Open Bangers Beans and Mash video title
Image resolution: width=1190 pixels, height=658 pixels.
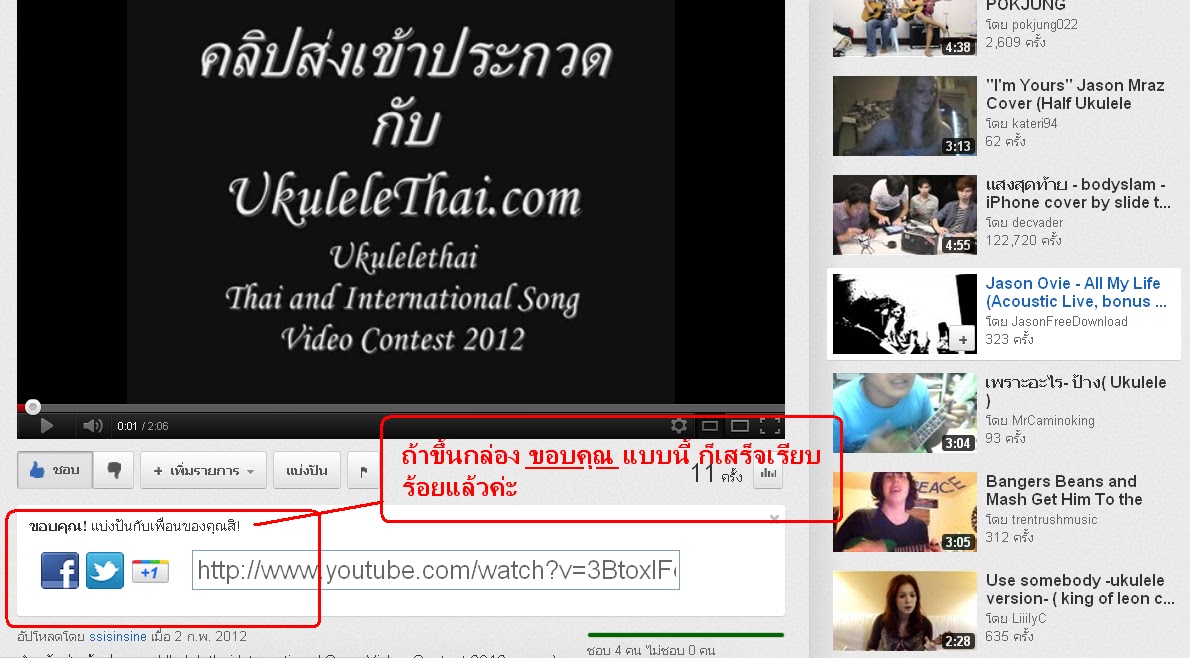(x=1063, y=490)
